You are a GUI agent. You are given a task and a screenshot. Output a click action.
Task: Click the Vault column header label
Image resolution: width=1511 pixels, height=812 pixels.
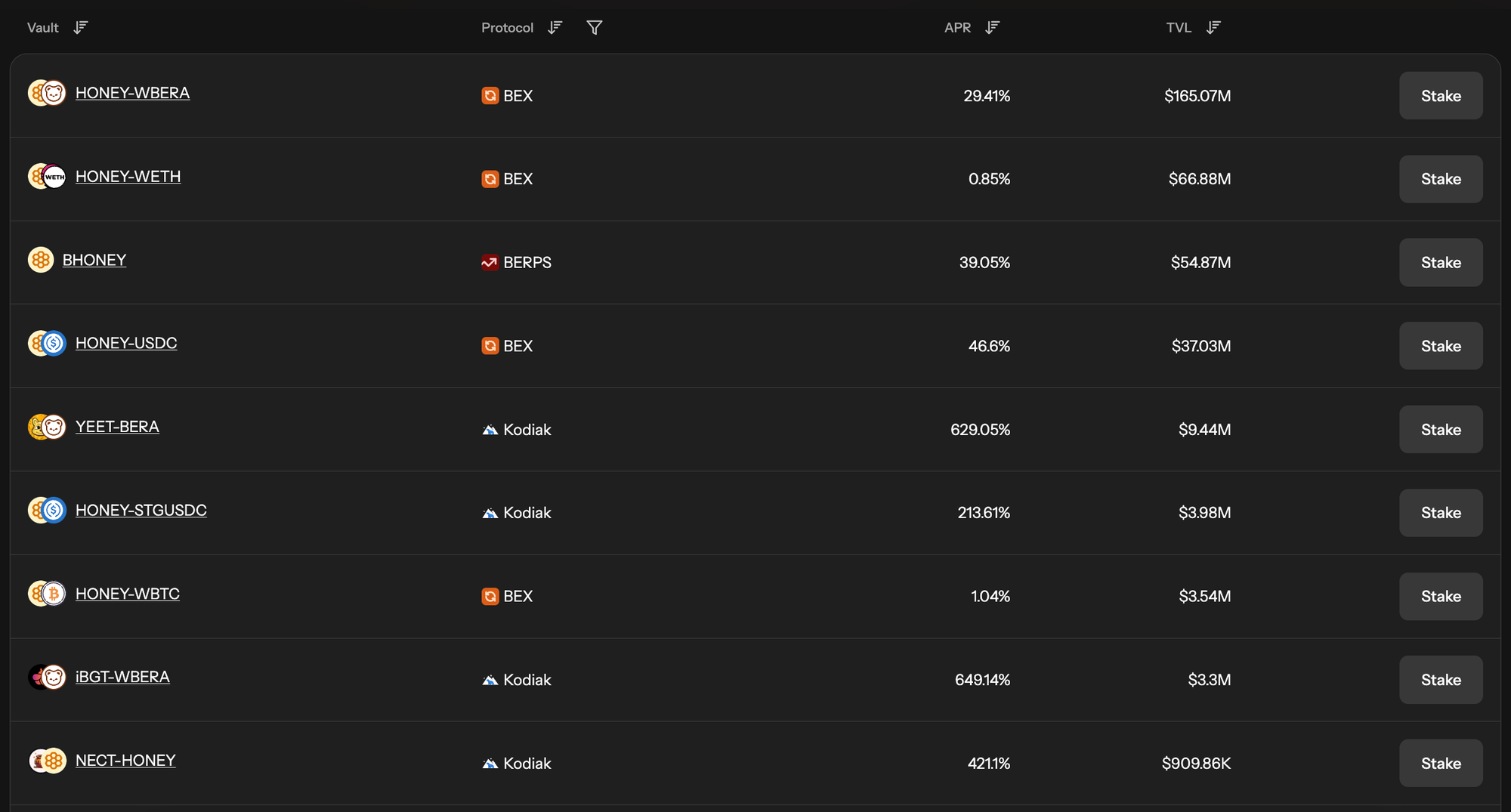coord(43,28)
